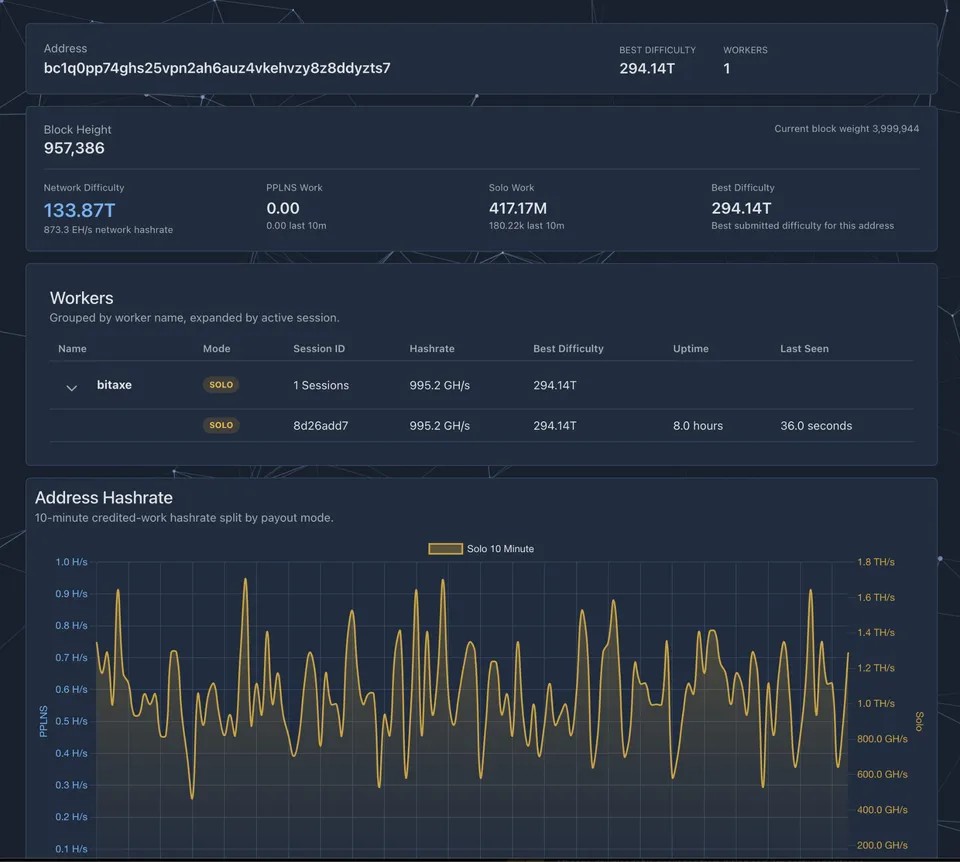Click the 133.87T network difficulty value
960x862 pixels.
[79, 210]
